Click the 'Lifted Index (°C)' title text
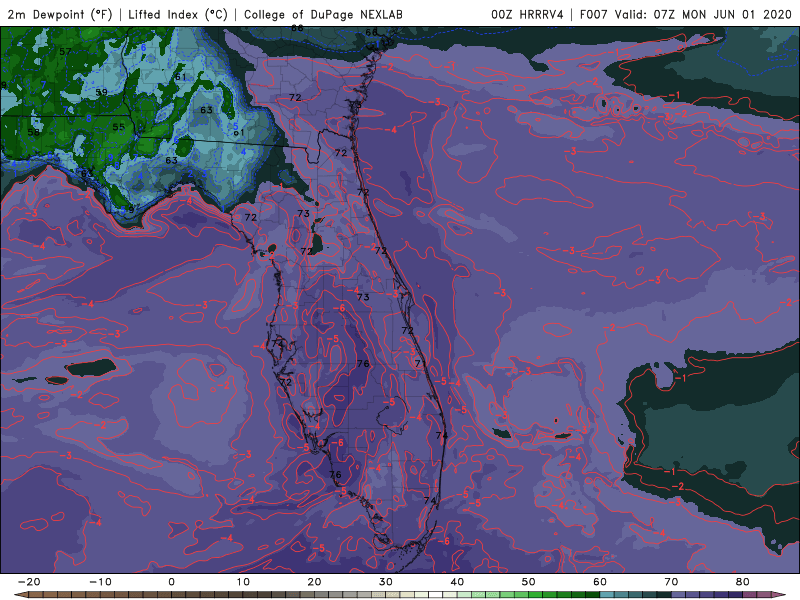 [178, 14]
